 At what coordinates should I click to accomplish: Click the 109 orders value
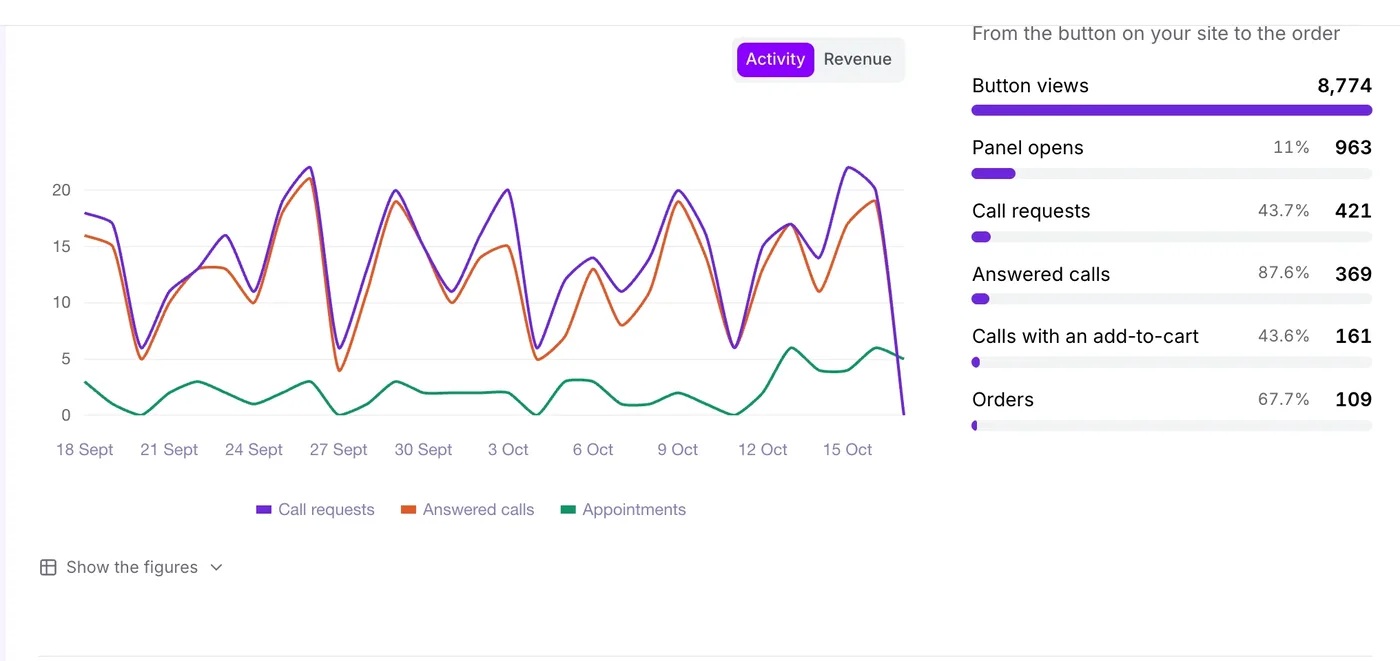[1353, 399]
